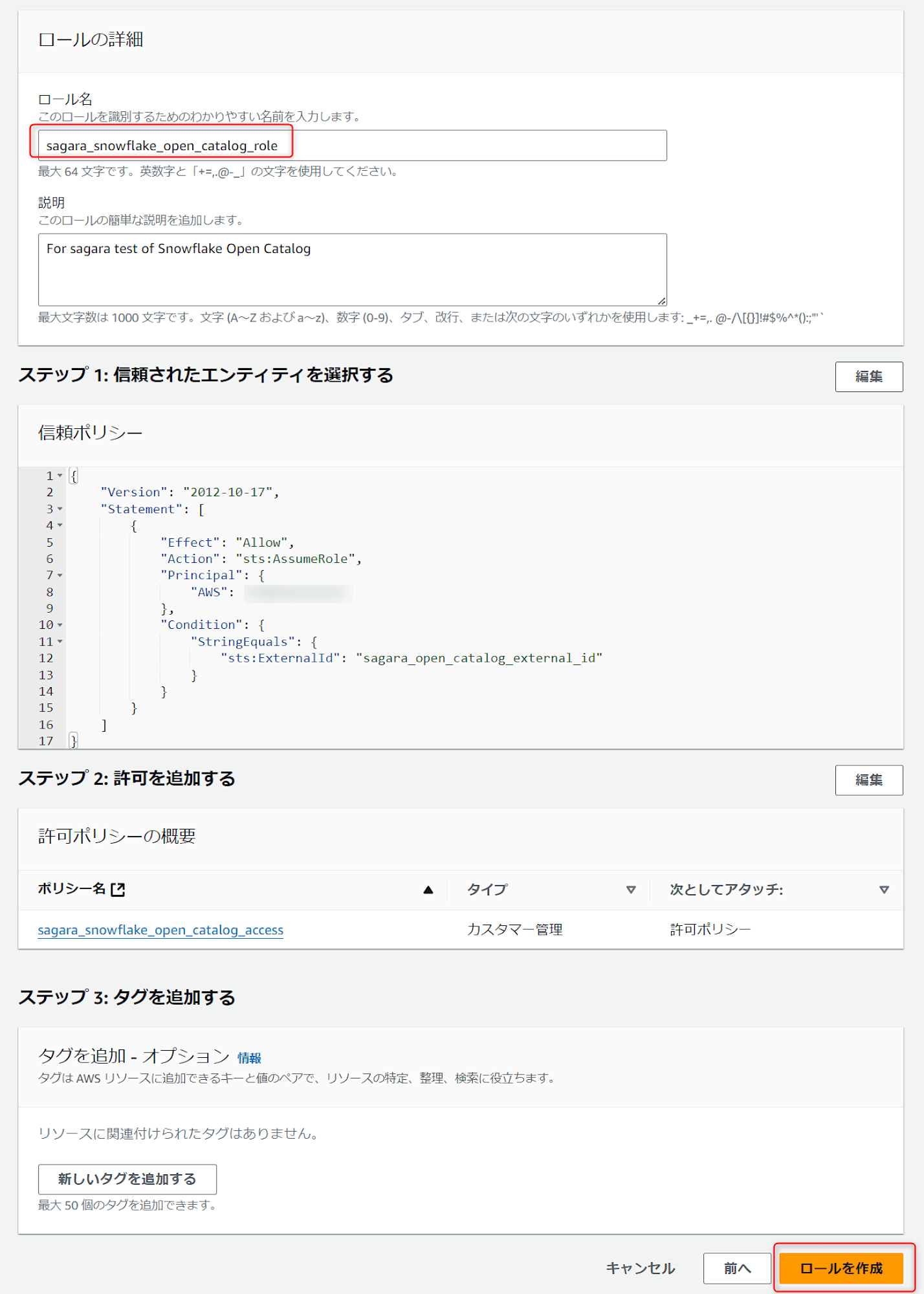Click ロールを作成 to create the role
Screen dimensions: 924x1294
[x=841, y=1268]
